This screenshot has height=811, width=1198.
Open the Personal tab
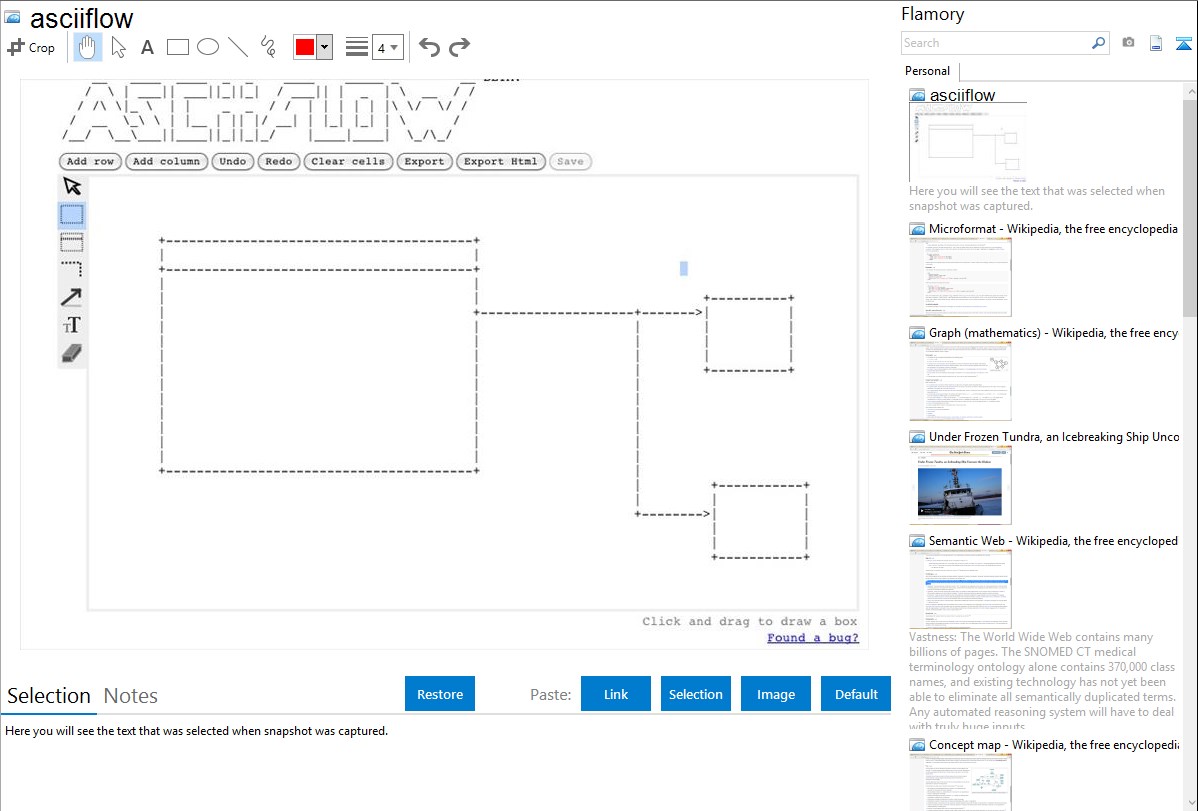927,71
